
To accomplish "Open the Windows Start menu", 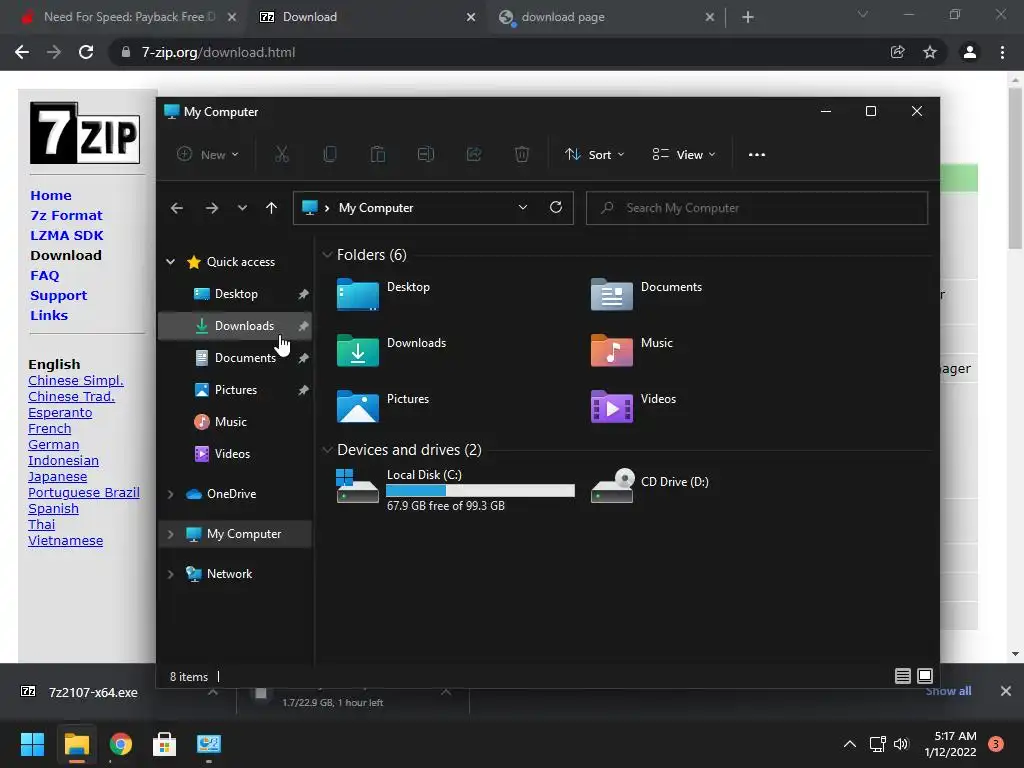I will 32,744.
